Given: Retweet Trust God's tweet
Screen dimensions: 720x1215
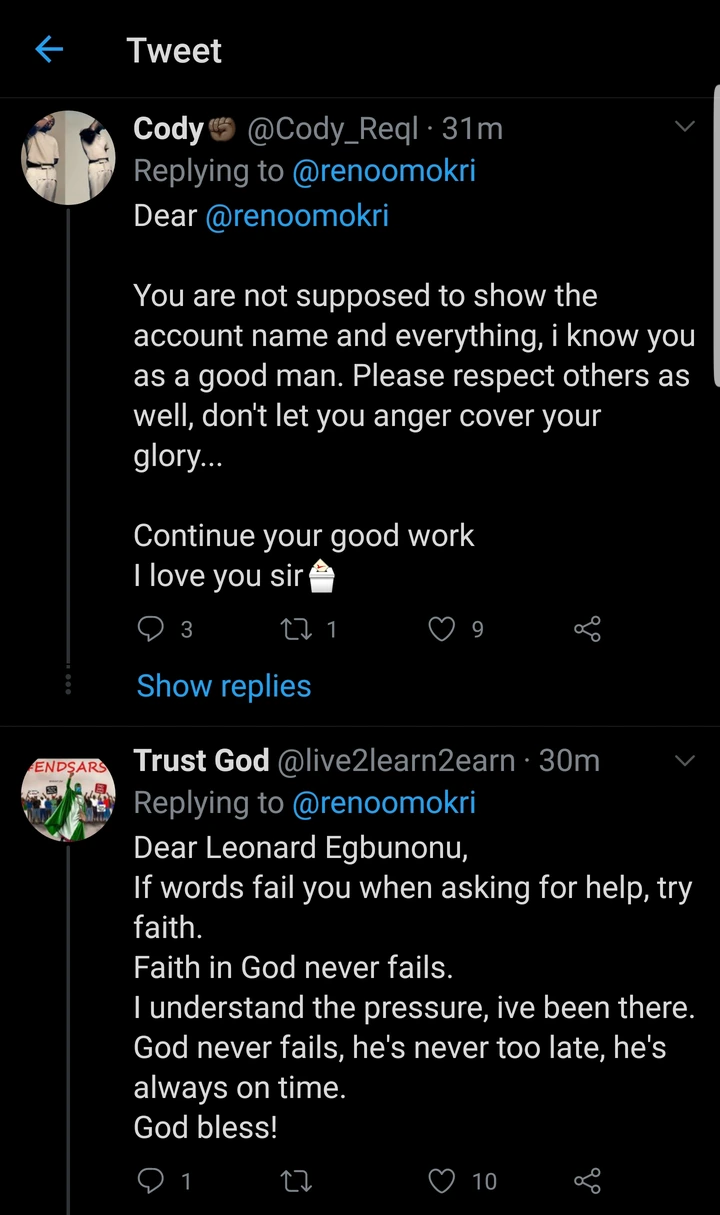Looking at the screenshot, I should click(x=296, y=1181).
